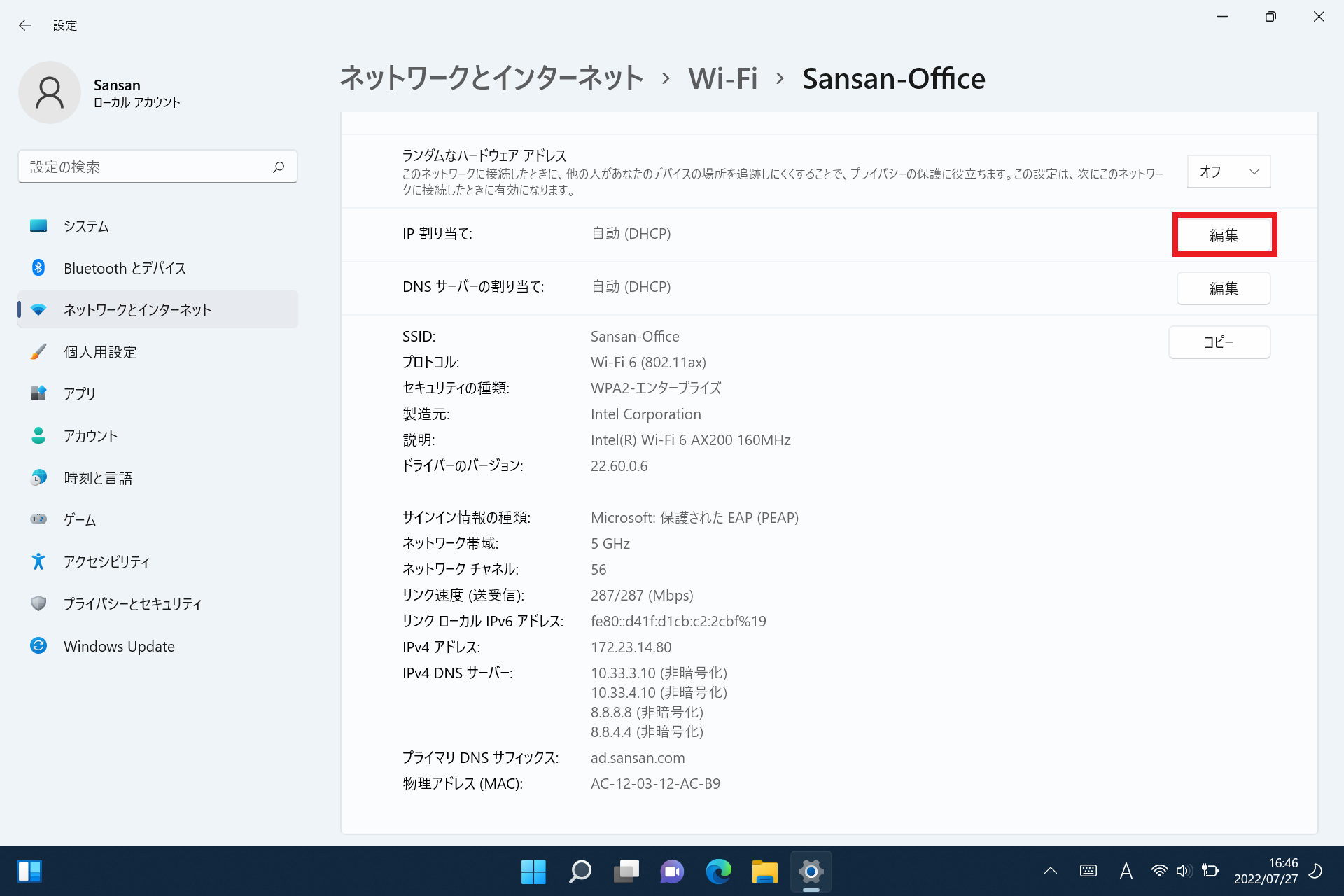Launch Teams Chat from taskbar
This screenshot has width=1344, height=896.
[x=672, y=871]
